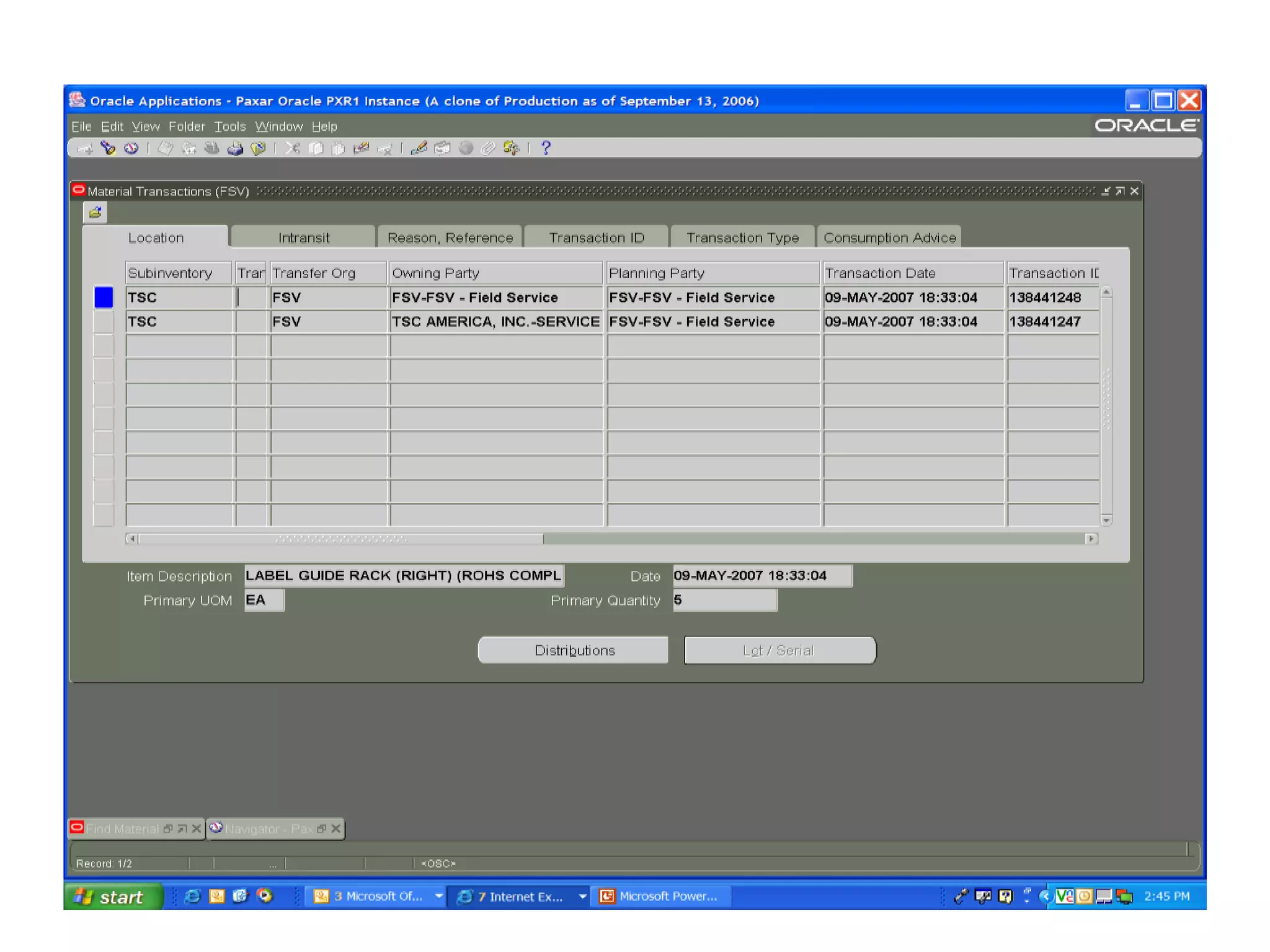Click the Transaction Date column header
This screenshot has width=1270, height=952.
click(913, 273)
